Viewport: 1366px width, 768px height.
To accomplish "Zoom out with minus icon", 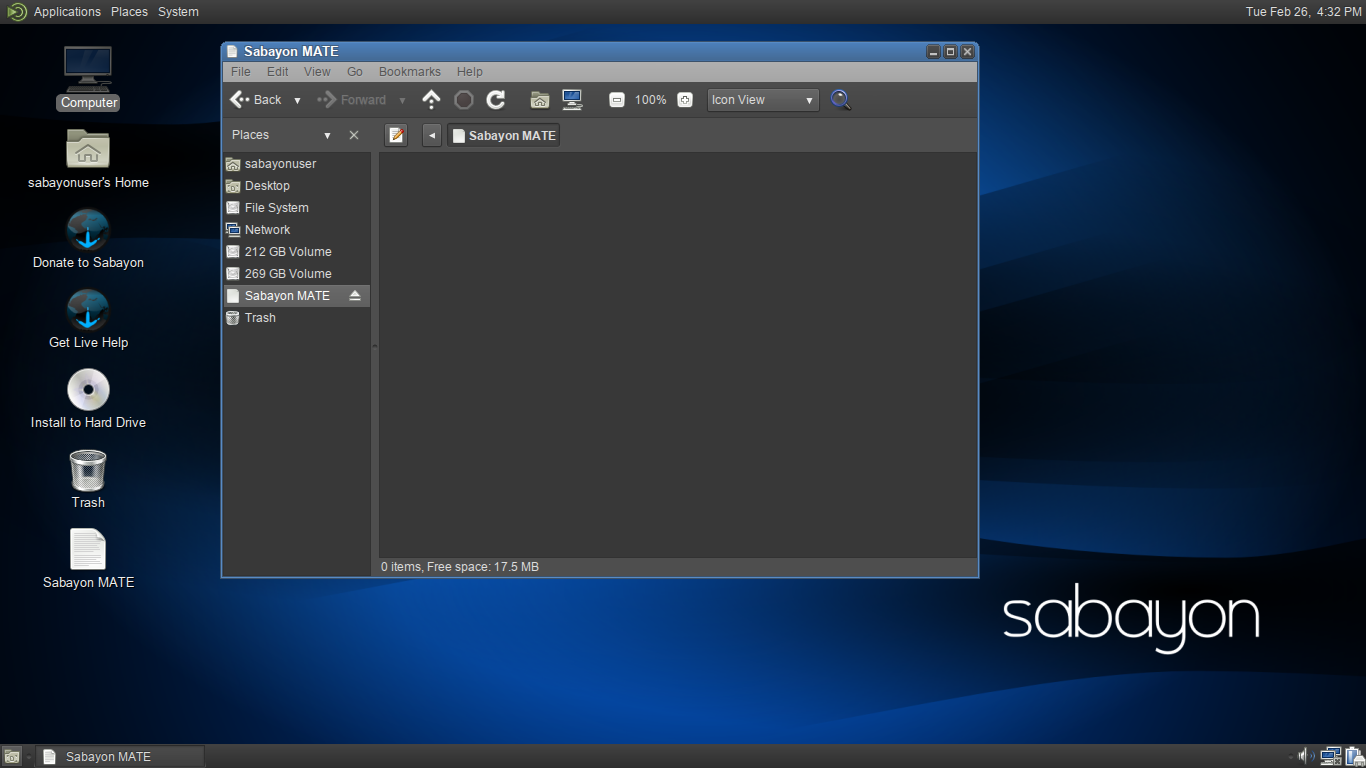I will tap(617, 100).
